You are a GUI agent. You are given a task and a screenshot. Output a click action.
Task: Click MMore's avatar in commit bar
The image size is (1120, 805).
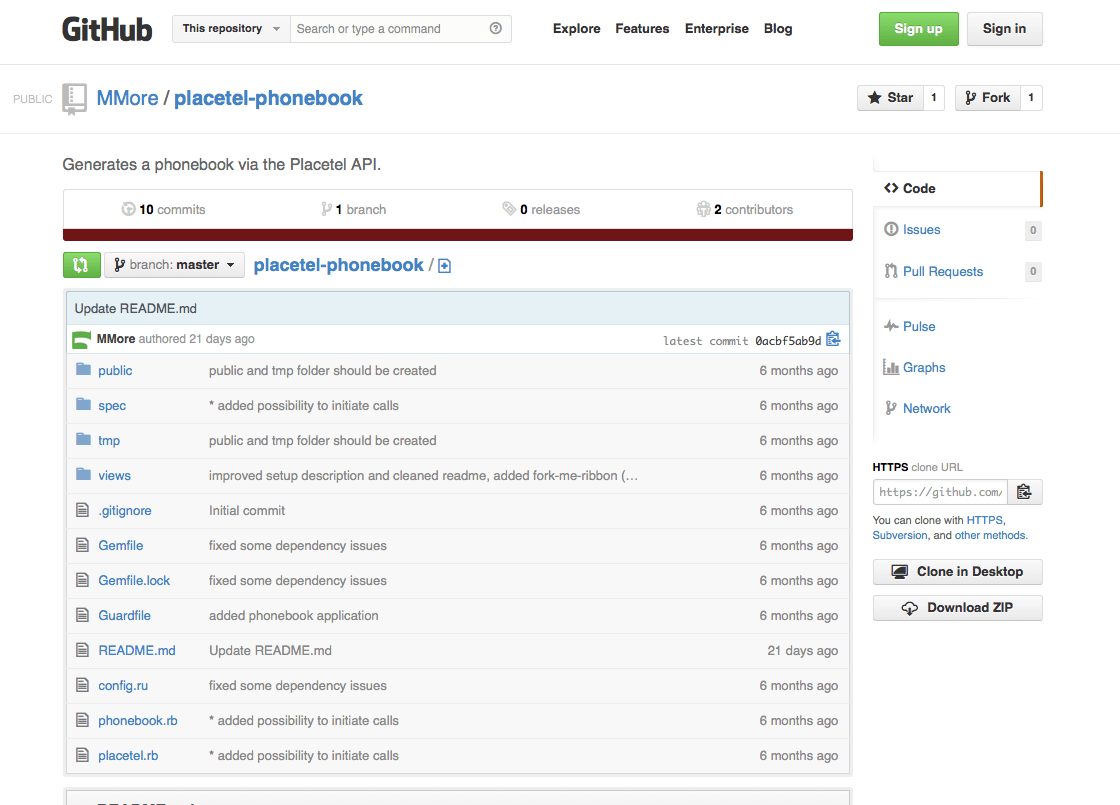81,339
